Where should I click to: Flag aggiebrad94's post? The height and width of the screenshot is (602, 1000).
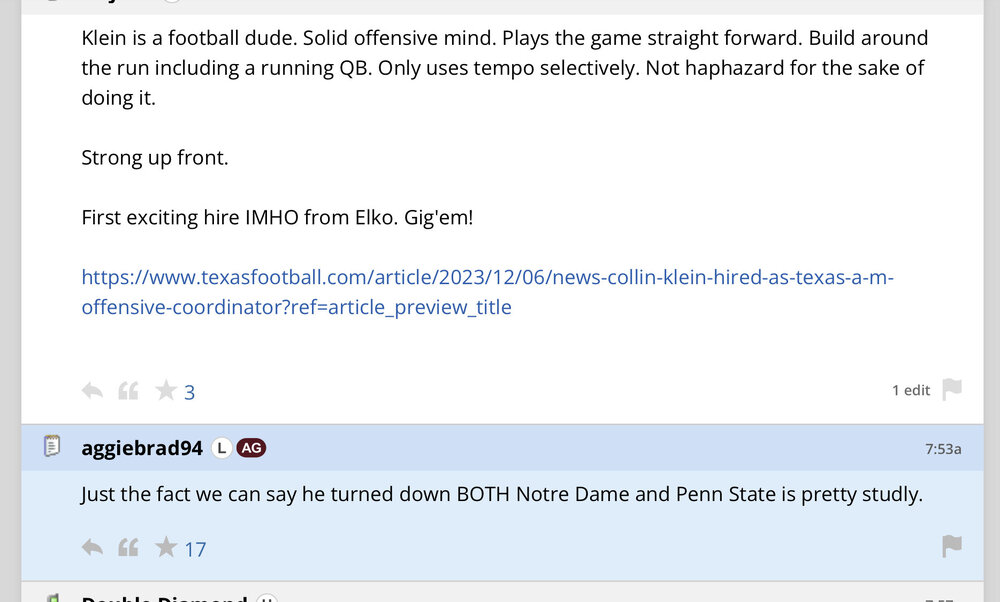[x=952, y=546]
